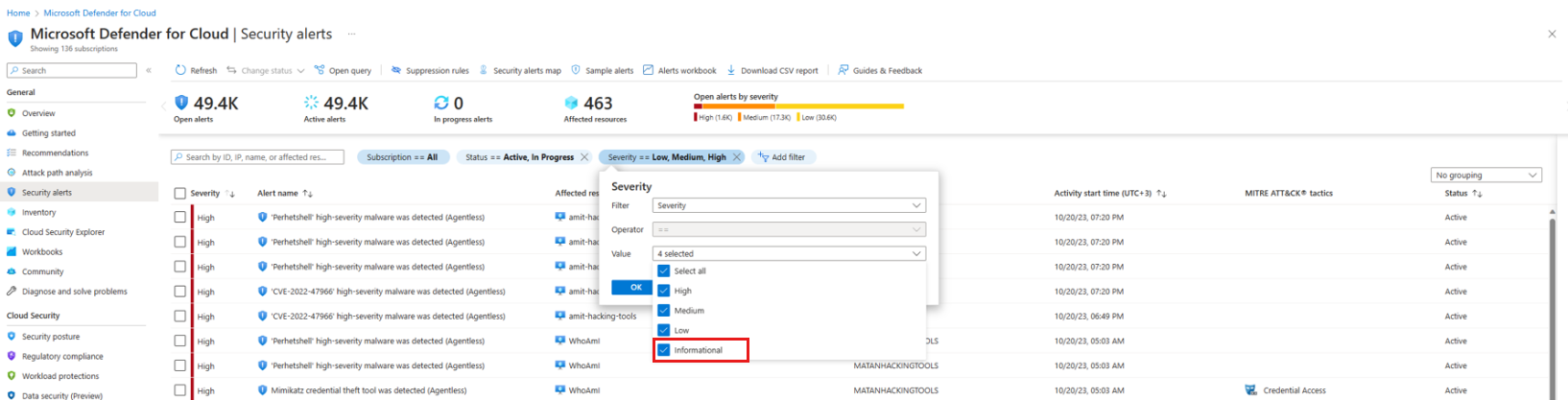Open the Value dropdown showing 4 selected
This screenshot has width=1568, height=400.
click(x=789, y=254)
